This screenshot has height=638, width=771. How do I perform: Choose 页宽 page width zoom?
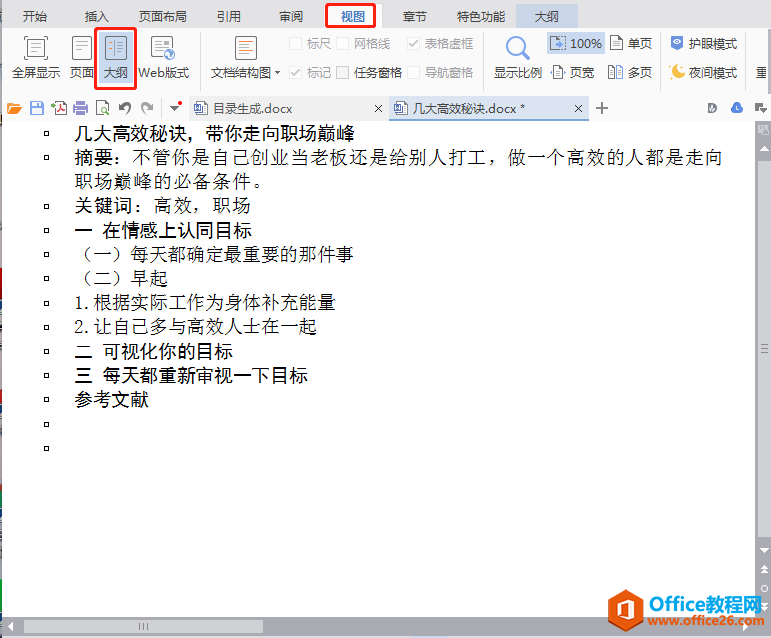tap(573, 73)
